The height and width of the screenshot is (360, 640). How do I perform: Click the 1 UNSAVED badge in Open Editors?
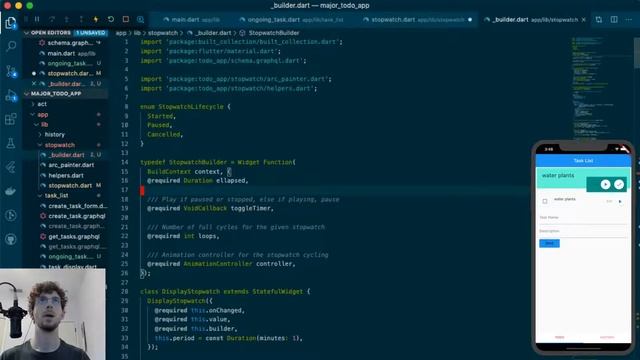tap(91, 33)
